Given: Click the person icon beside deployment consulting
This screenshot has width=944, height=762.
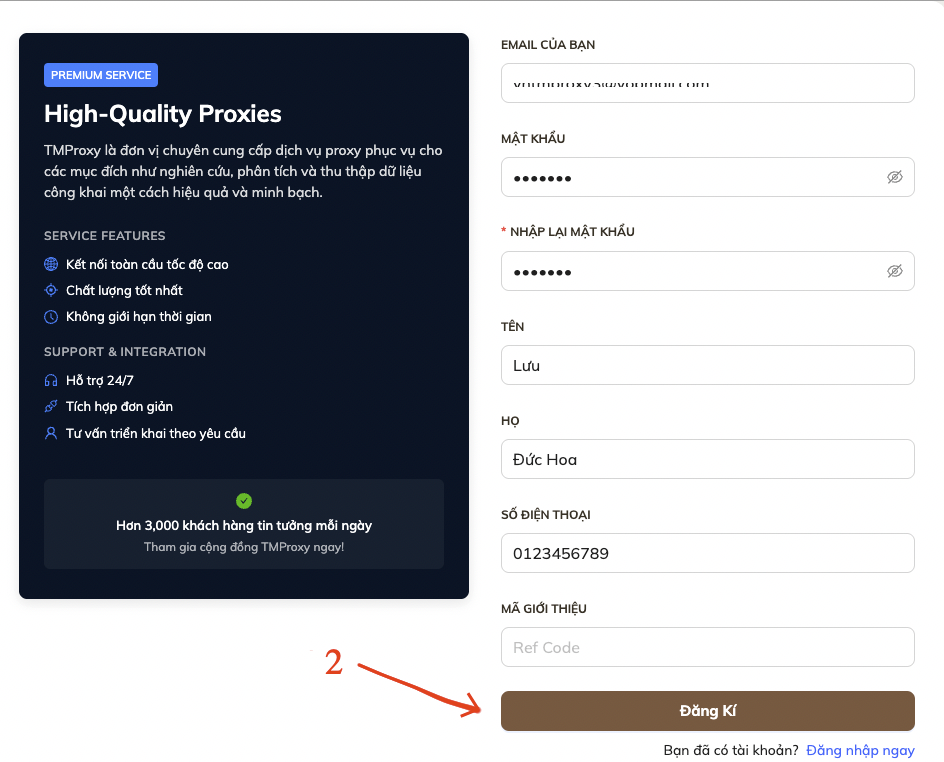Looking at the screenshot, I should pos(52,434).
